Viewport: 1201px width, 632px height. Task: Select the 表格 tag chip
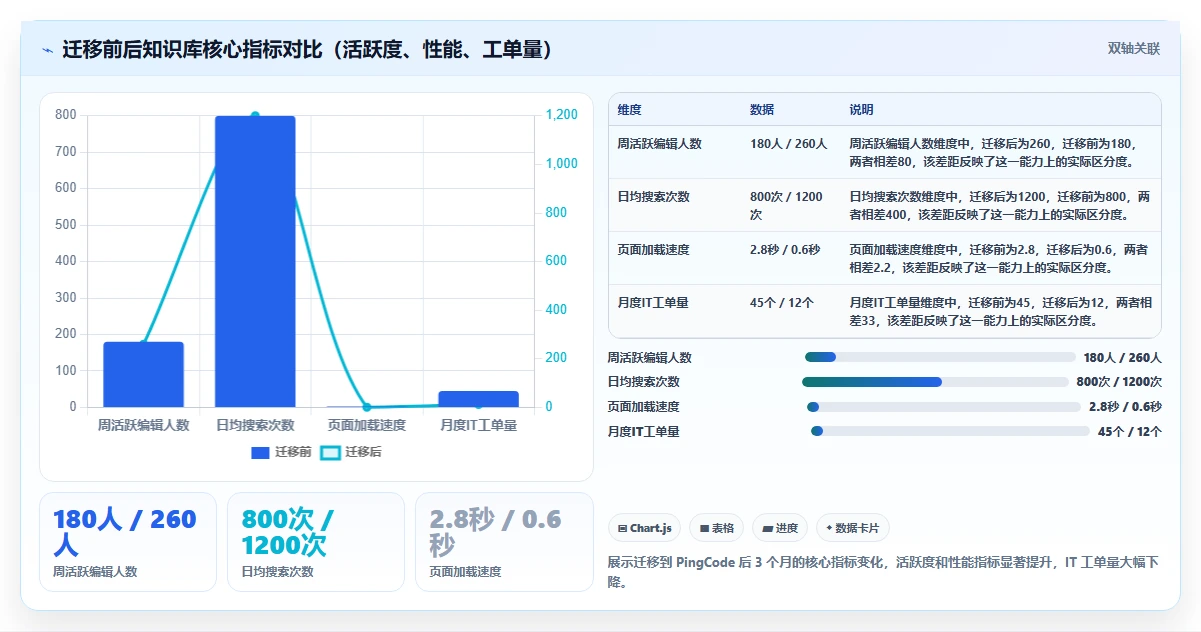(716, 528)
